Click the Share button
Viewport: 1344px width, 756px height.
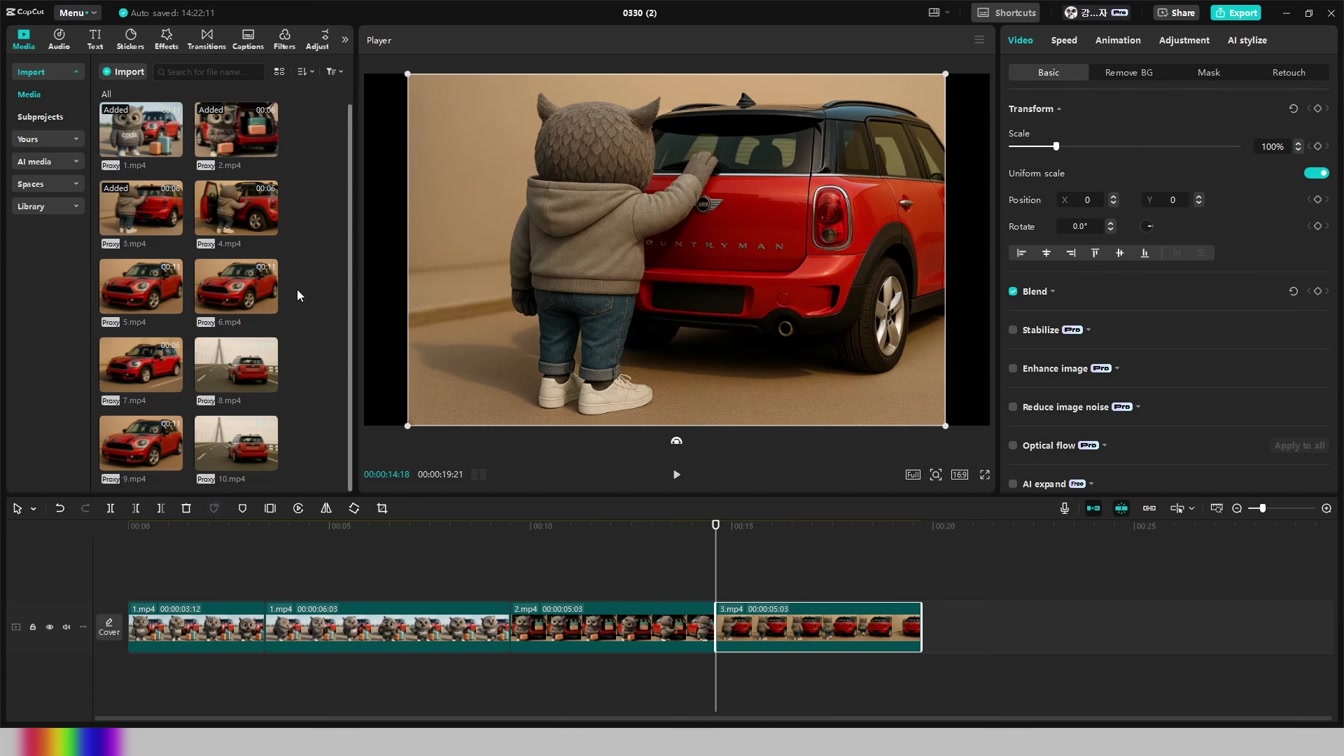pyautogui.click(x=1176, y=13)
